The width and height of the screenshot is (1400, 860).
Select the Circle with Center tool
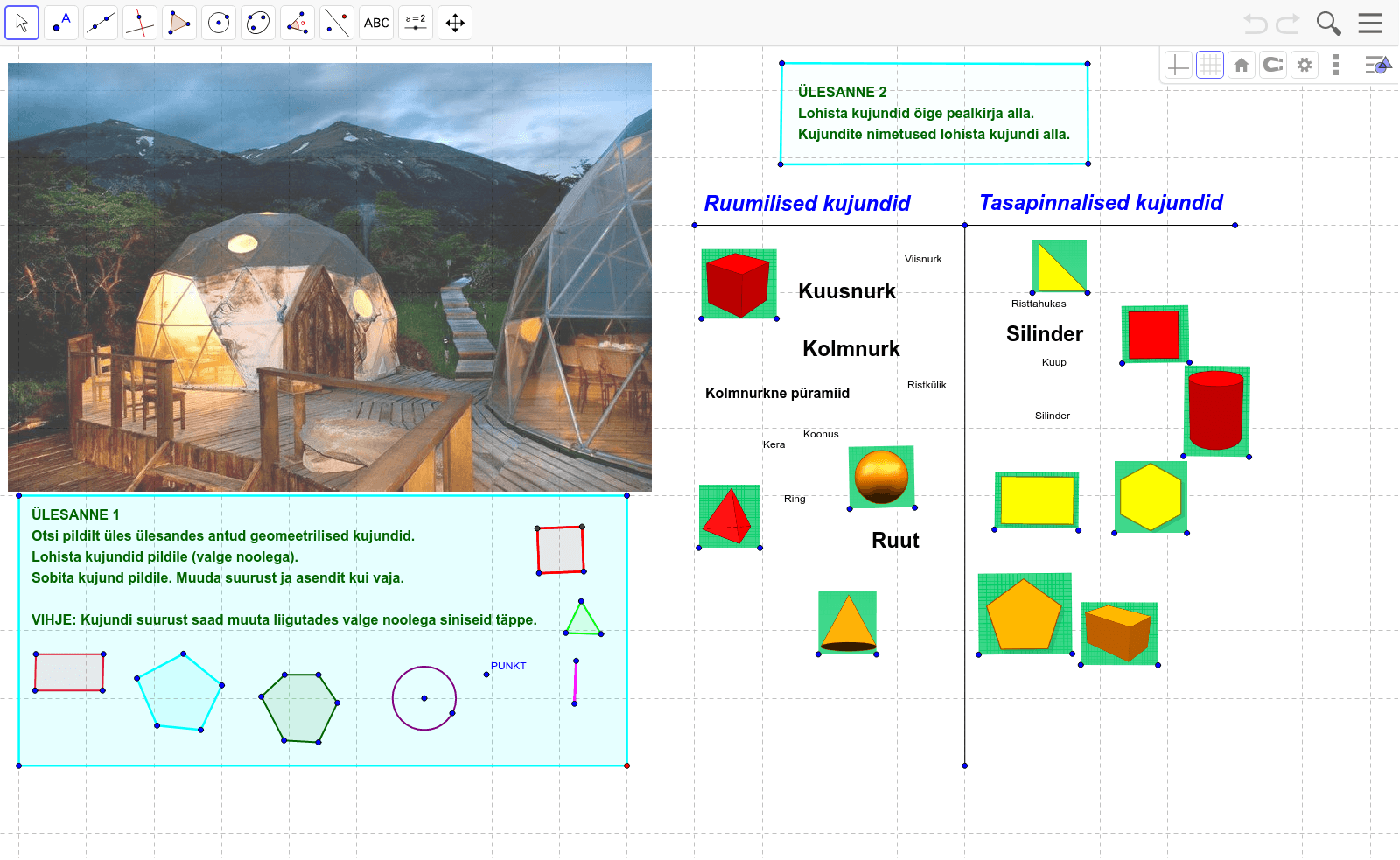coord(219,23)
